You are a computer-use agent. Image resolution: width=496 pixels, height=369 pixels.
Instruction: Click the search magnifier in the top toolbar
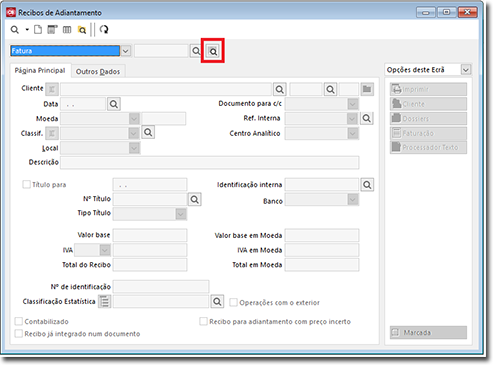15,30
